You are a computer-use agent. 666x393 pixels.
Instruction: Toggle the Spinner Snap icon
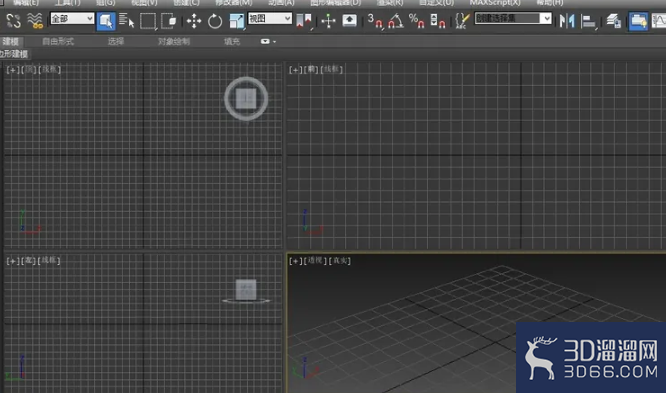point(437,20)
